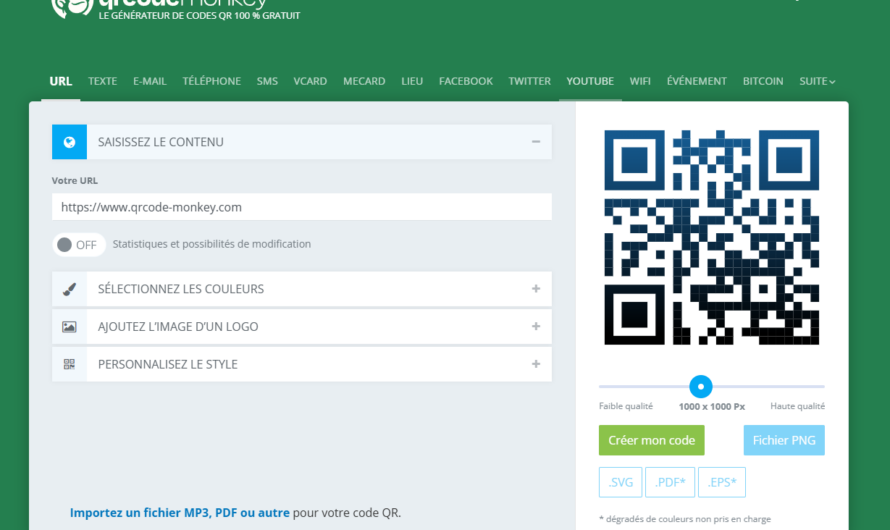Click the Créer mon code button
The height and width of the screenshot is (530, 890).
(652, 440)
